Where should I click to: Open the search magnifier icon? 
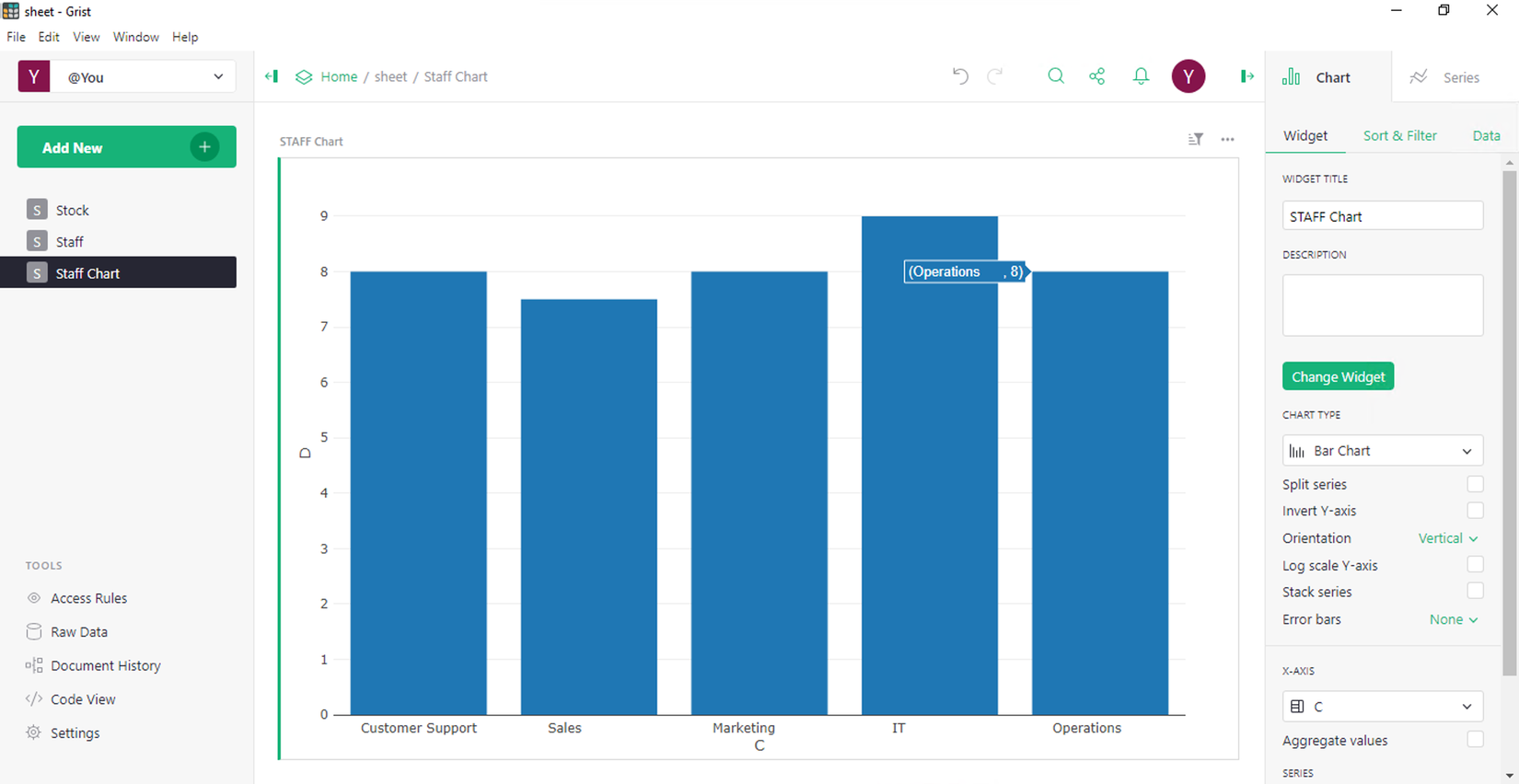(x=1056, y=76)
